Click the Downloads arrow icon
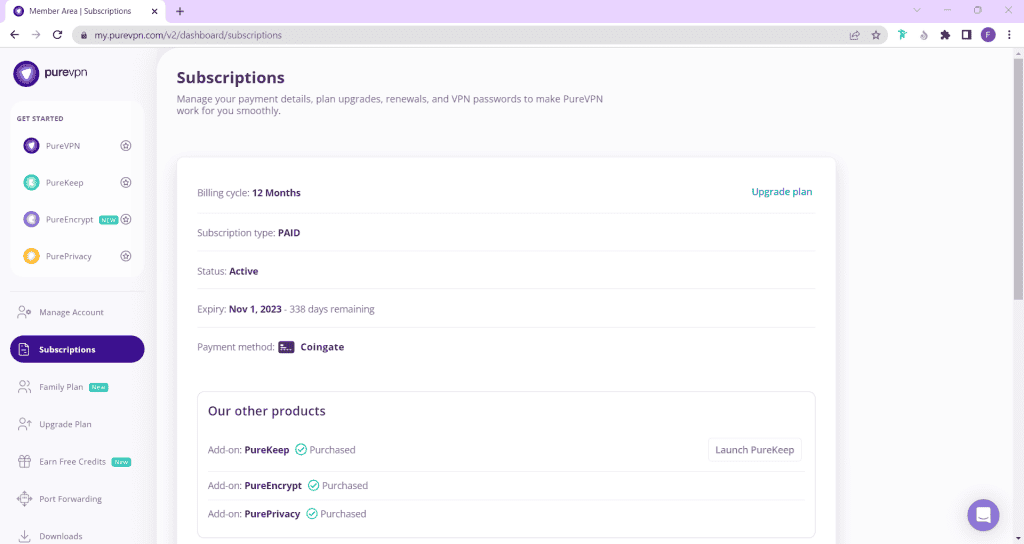This screenshot has height=544, width=1024. 24,536
